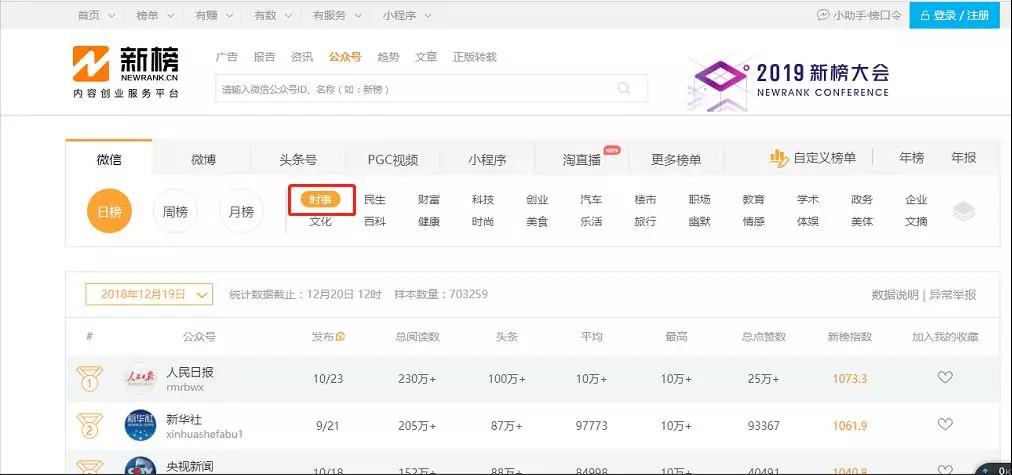Click the Newrank logo
Screen dimensions: 1012x475
click(x=125, y=71)
